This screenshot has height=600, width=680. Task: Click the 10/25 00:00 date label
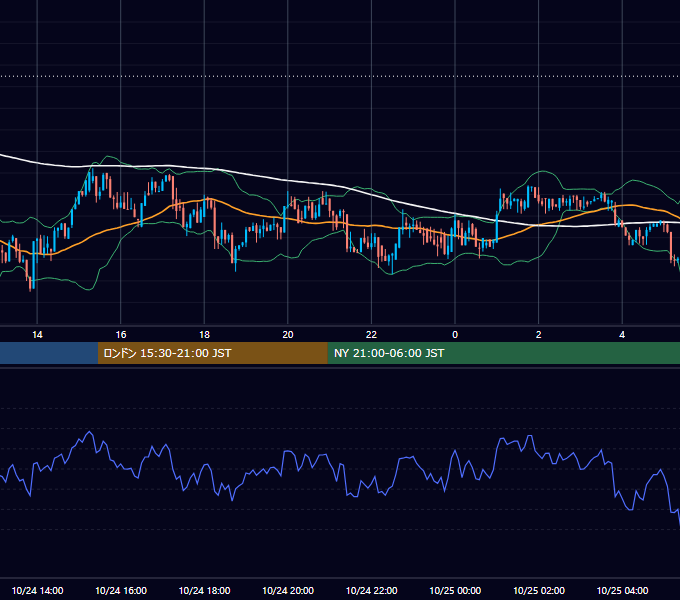[455, 590]
